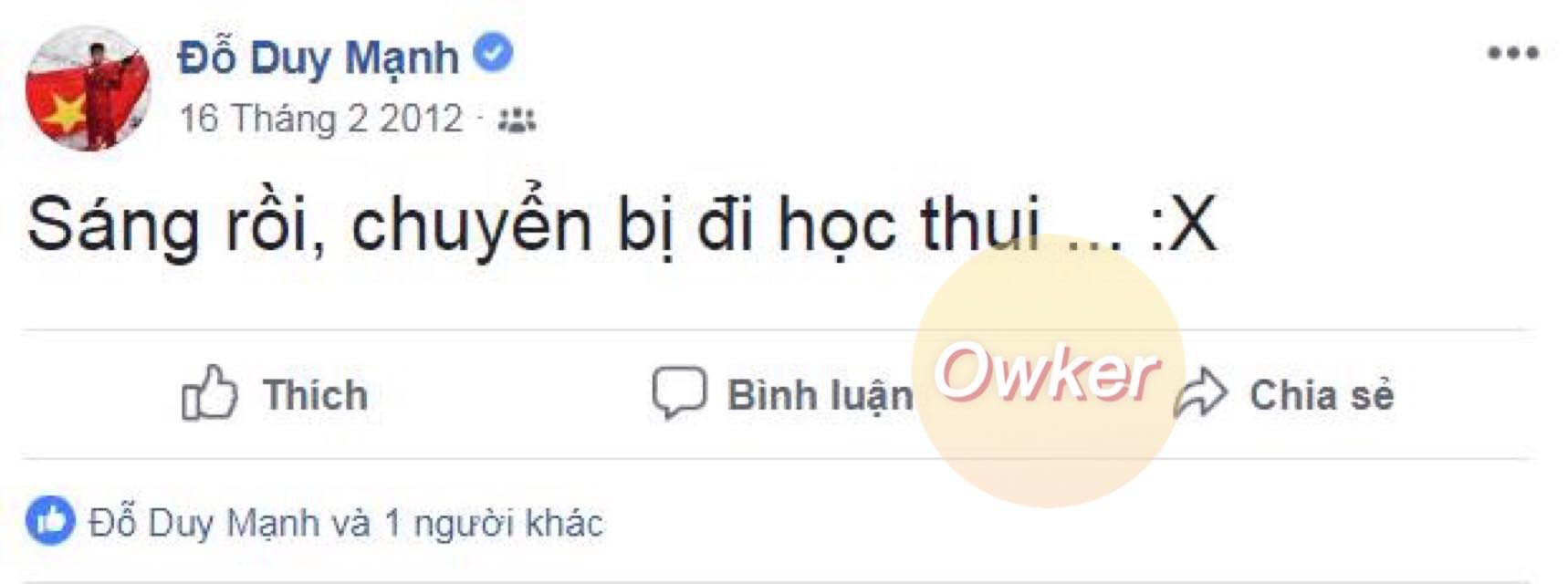Show the "1 người khác" likers list

click(x=494, y=524)
